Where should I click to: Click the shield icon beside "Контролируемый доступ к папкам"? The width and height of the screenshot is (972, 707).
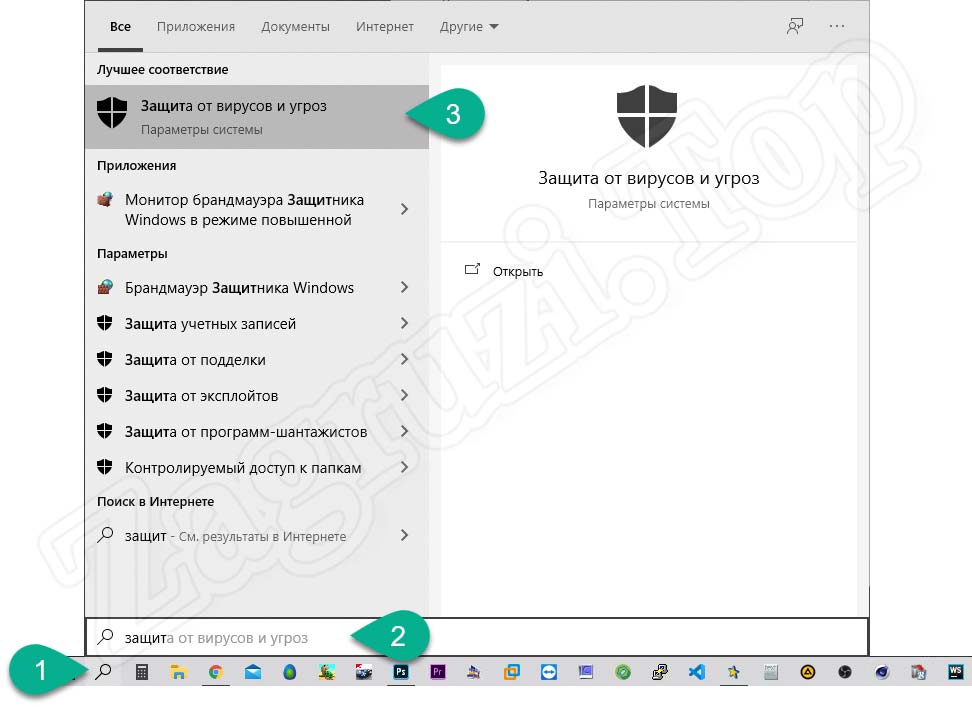click(107, 467)
